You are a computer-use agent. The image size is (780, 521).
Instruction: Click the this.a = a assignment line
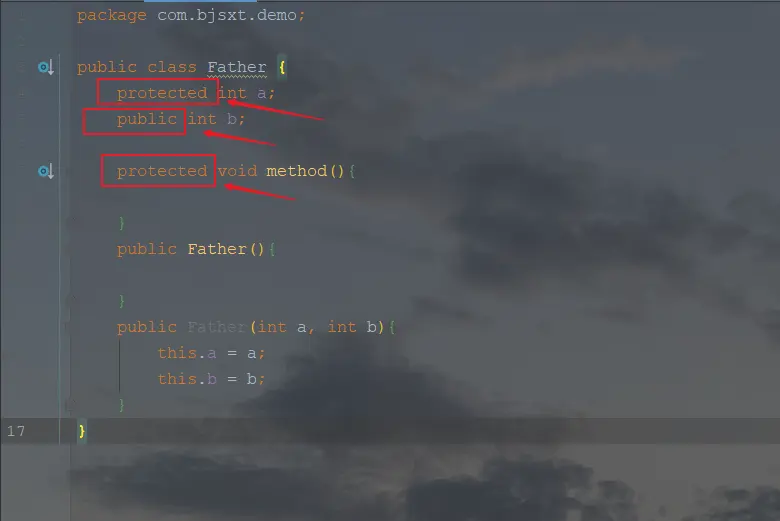(211, 353)
